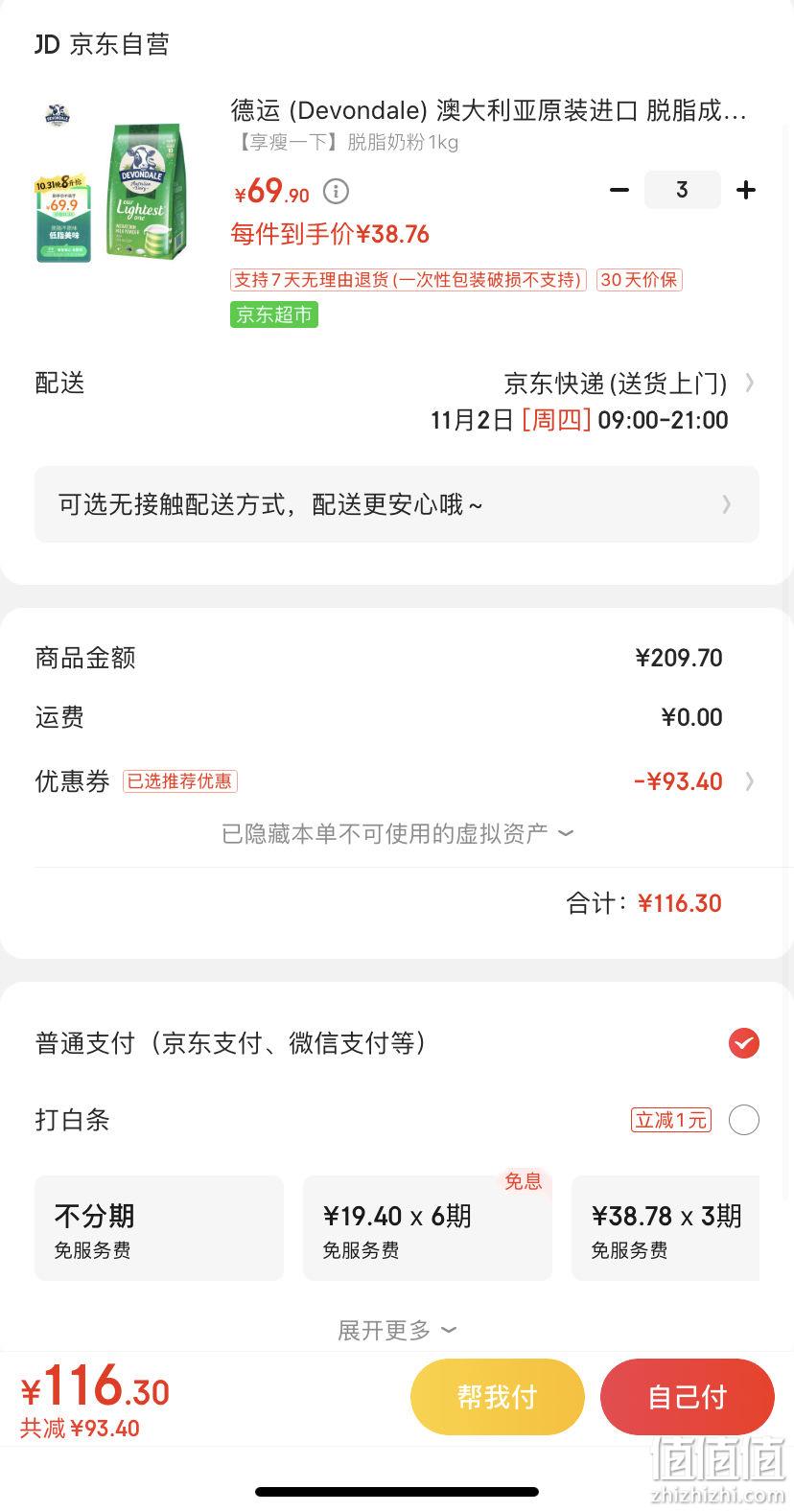Screen dimensions: 794x1512
Task: Decrease quantity with the minus icon
Action: point(619,190)
